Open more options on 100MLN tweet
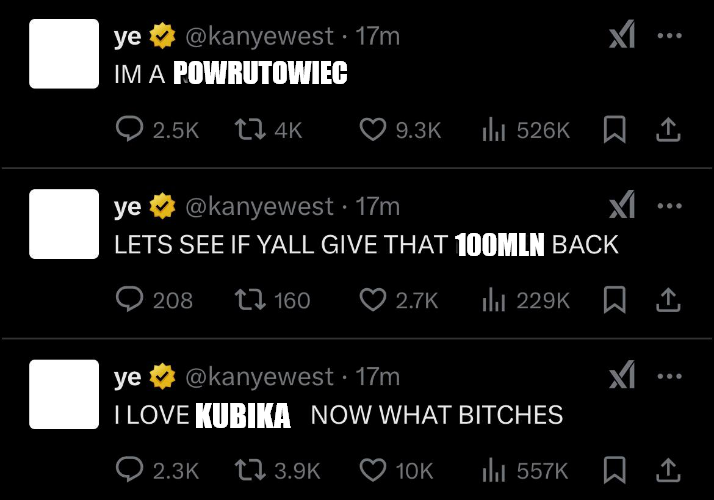Screen dimensions: 714x500 pyautogui.click(x=669, y=206)
